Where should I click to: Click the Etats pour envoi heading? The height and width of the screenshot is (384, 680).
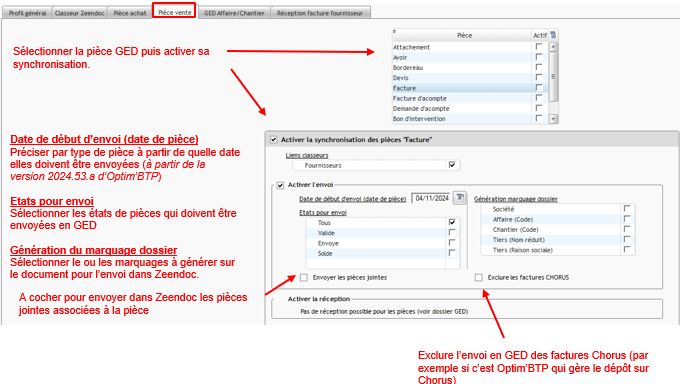coord(323,212)
